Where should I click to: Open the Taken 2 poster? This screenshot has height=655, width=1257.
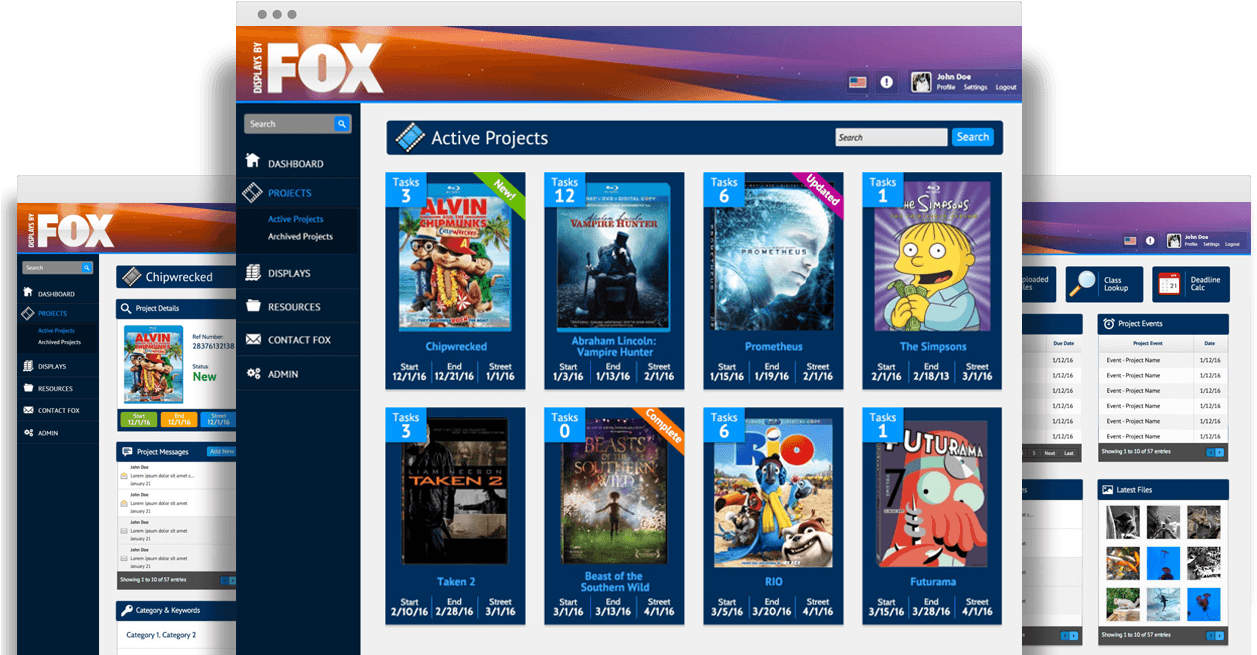455,492
